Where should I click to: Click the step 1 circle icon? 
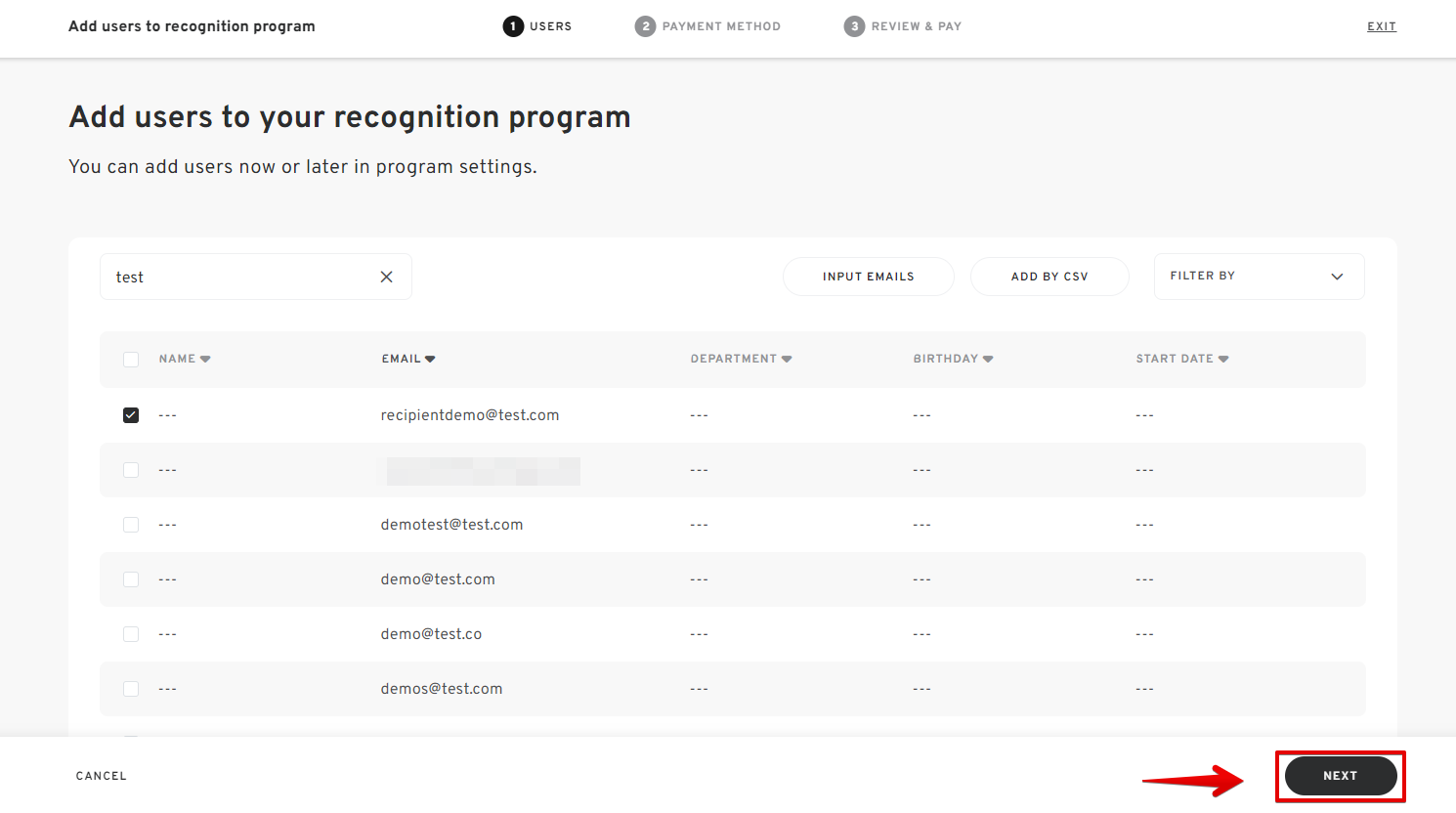coord(513,26)
